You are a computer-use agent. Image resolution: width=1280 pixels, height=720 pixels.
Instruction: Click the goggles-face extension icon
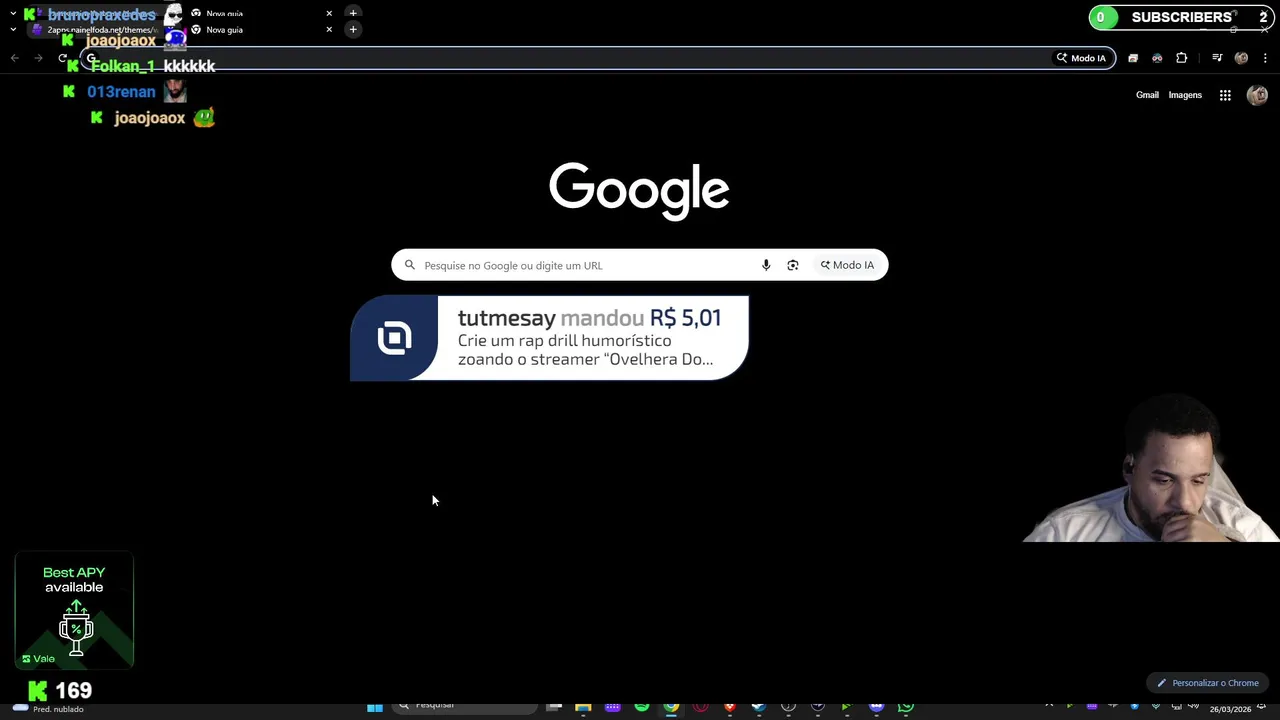tap(1157, 58)
